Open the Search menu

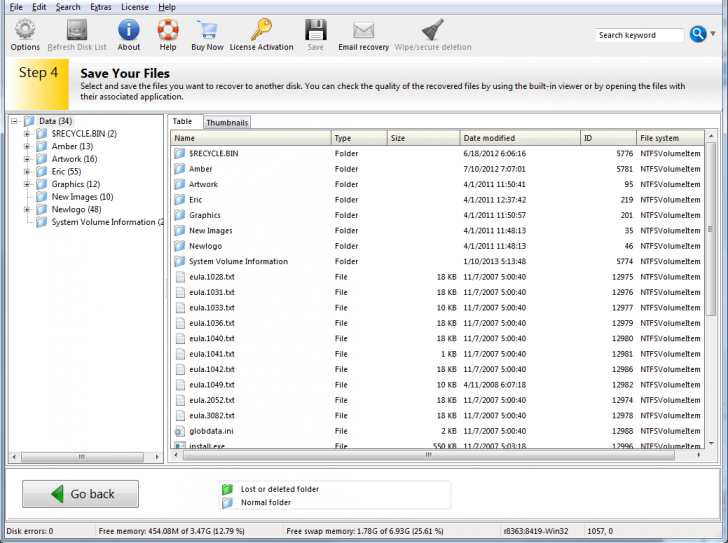coord(68,7)
